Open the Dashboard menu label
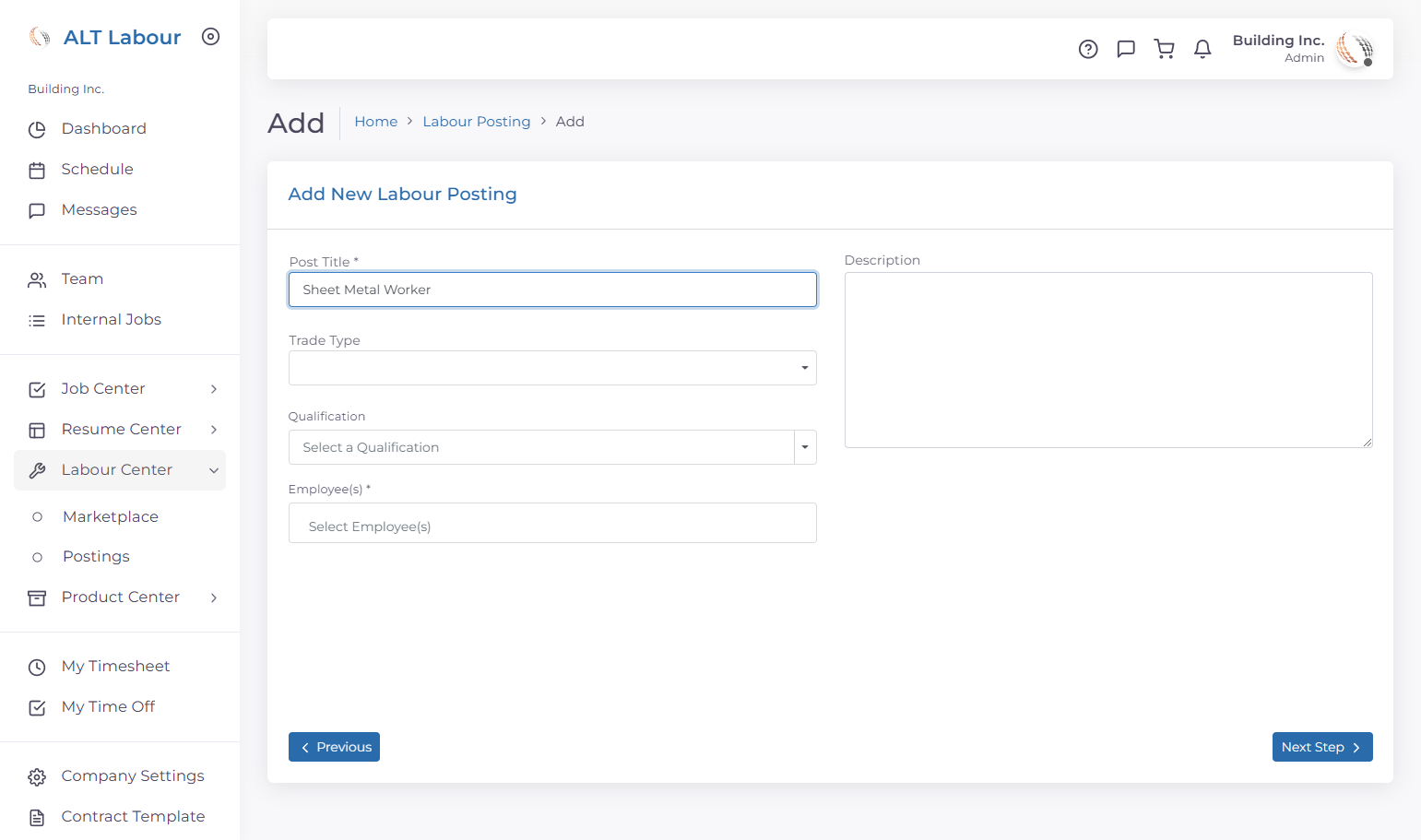 pos(104,128)
